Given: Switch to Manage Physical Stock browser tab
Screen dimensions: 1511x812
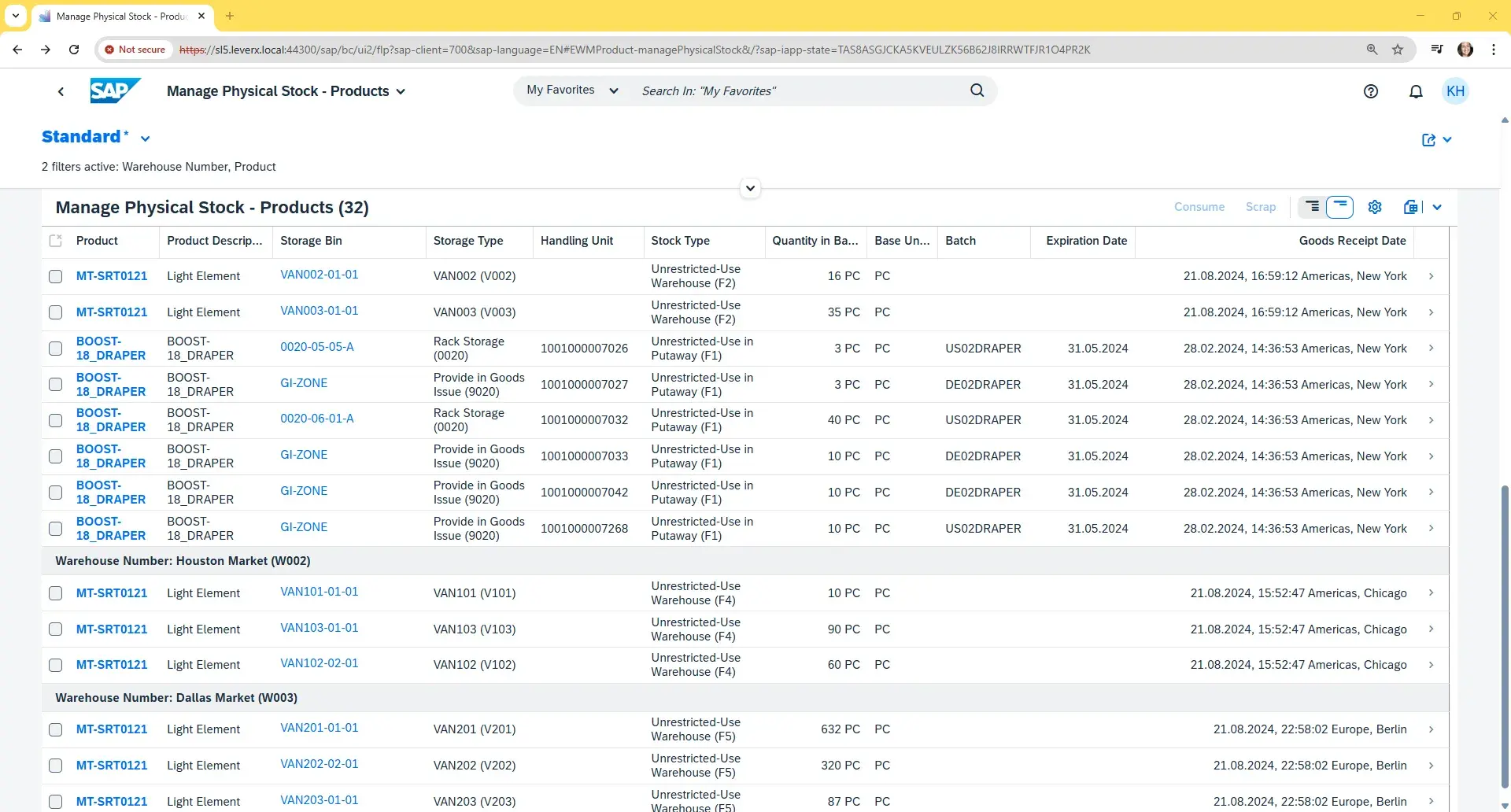Looking at the screenshot, I should click(x=122, y=16).
